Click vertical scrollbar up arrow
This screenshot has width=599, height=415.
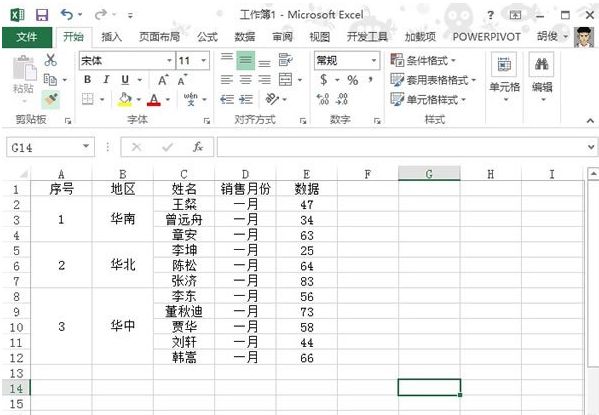click(x=593, y=173)
